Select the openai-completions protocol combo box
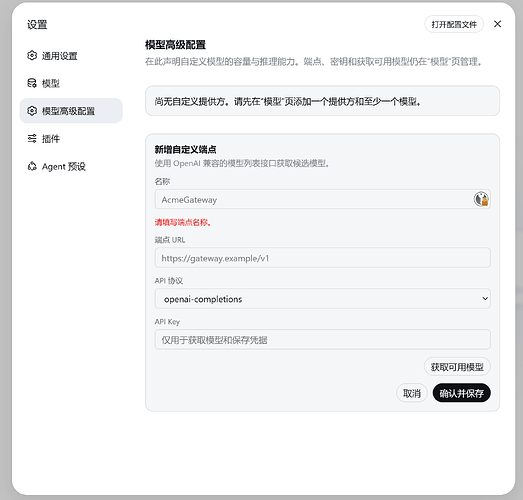523x500 pixels. click(x=323, y=299)
